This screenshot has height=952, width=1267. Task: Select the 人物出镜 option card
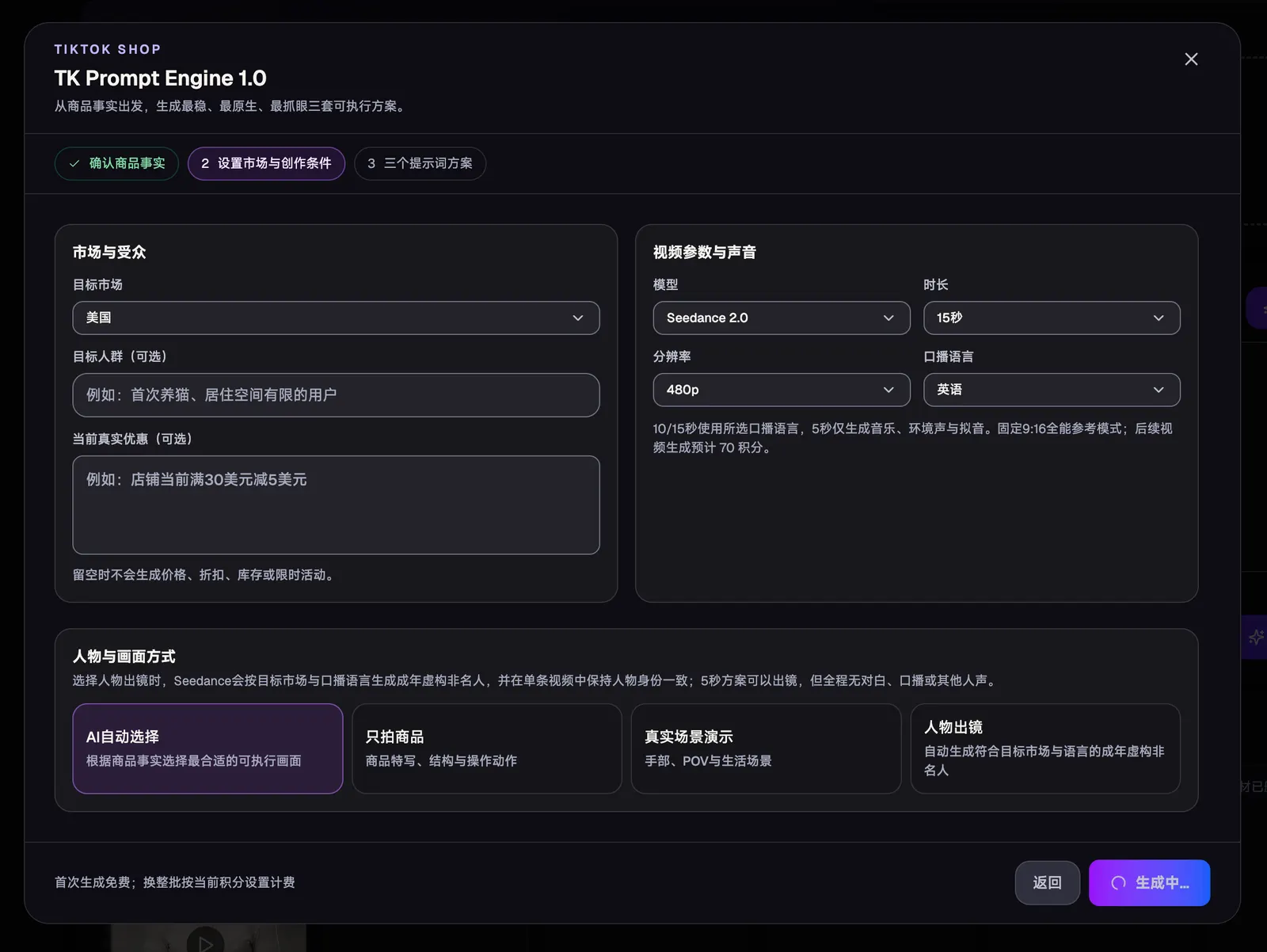pyautogui.click(x=1045, y=748)
